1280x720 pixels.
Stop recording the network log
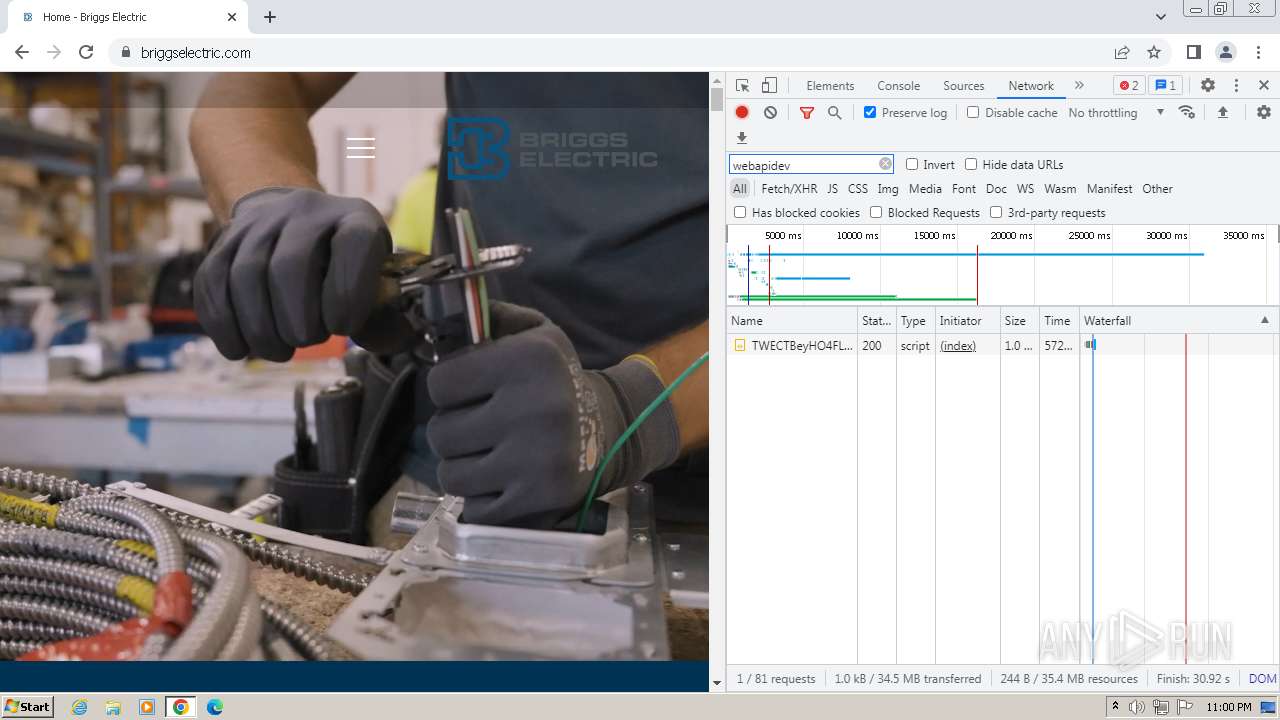[742, 113]
